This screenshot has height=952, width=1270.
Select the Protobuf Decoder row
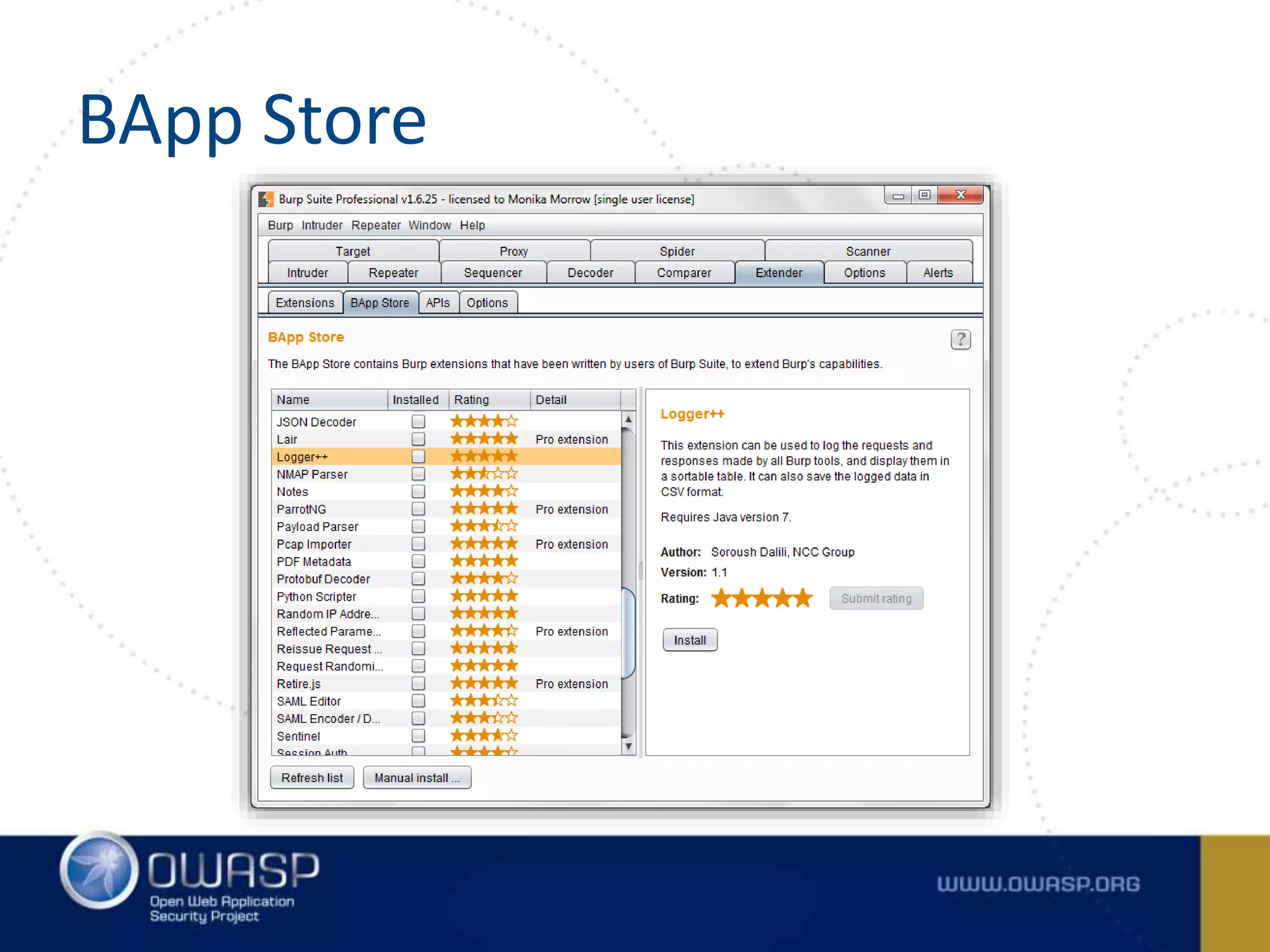pyautogui.click(x=446, y=579)
